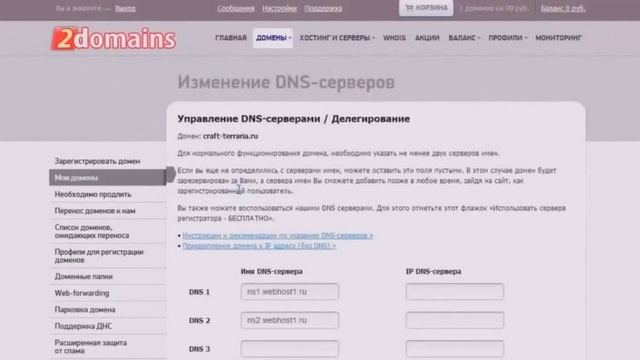This screenshot has width=640, height=360.
Task: Select Мои домены in sidebar
Action: pyautogui.click(x=108, y=178)
